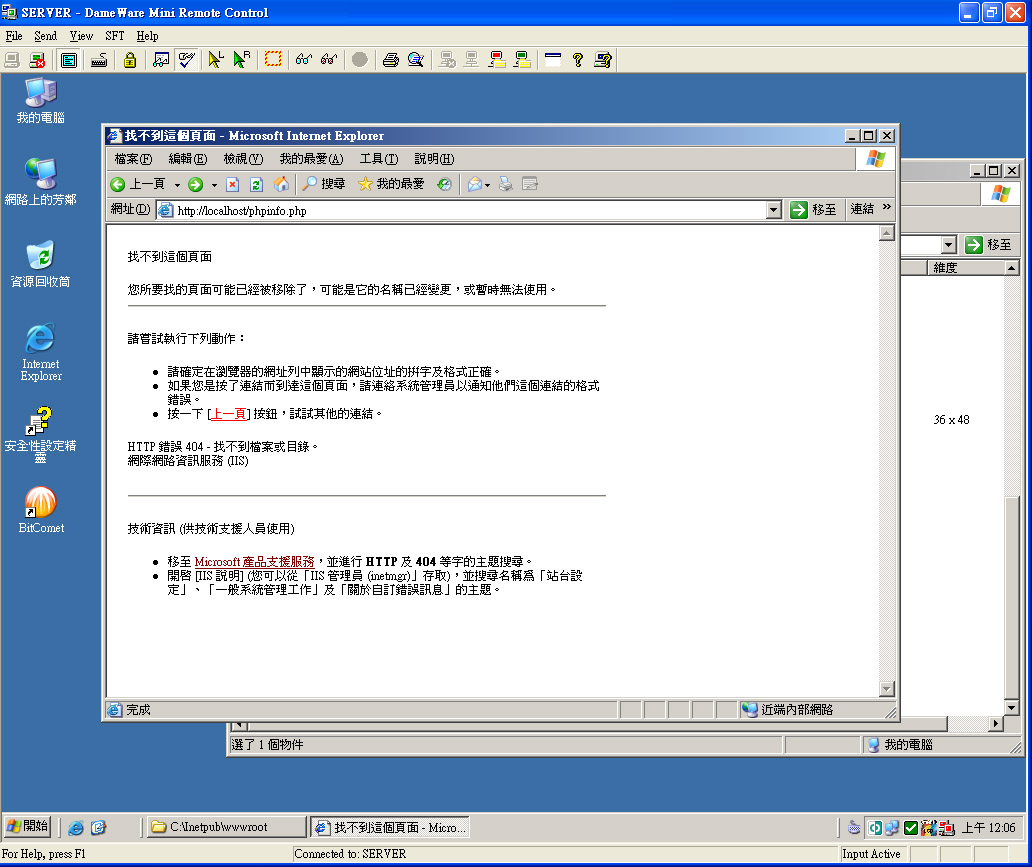Click the padlock lock icon
Viewport: 1032px width, 867px height.
tap(130, 60)
